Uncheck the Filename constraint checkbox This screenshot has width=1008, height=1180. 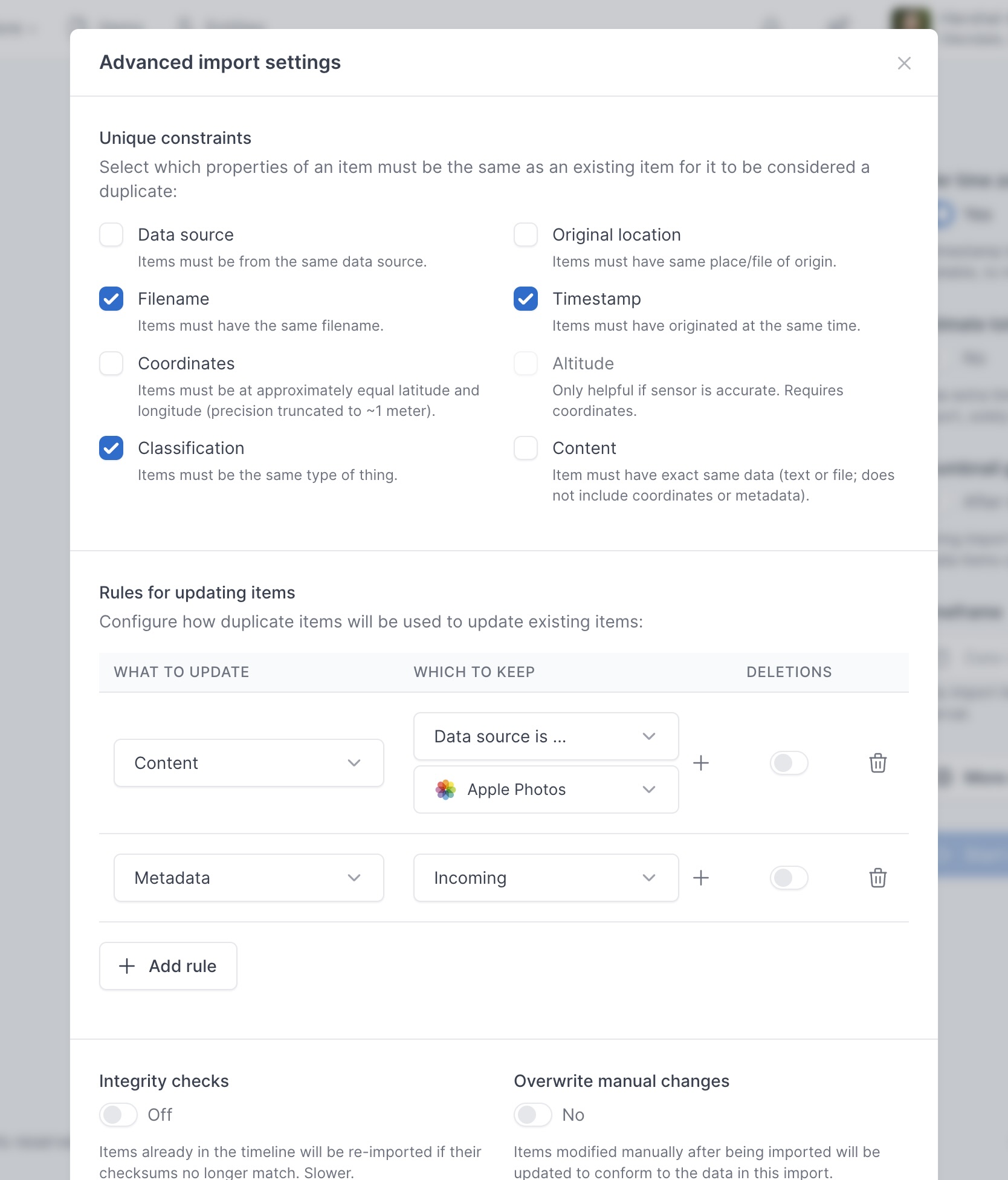[111, 299]
